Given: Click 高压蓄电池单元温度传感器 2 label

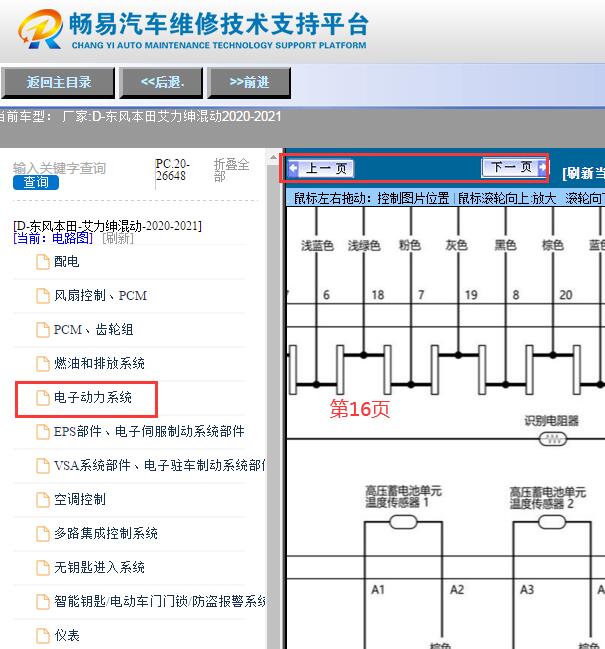Looking at the screenshot, I should pyautogui.click(x=547, y=498).
